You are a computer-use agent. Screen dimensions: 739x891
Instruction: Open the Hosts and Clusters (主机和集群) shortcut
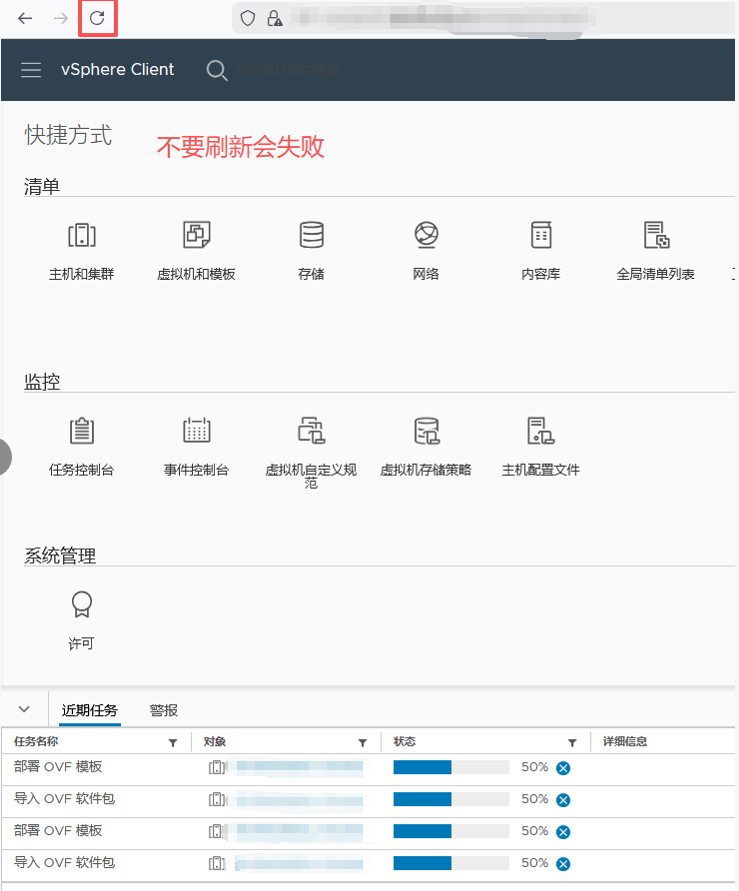[x=81, y=236]
